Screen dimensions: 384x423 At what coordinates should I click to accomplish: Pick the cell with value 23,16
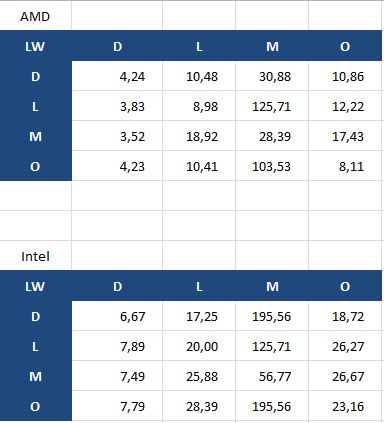coord(345,406)
